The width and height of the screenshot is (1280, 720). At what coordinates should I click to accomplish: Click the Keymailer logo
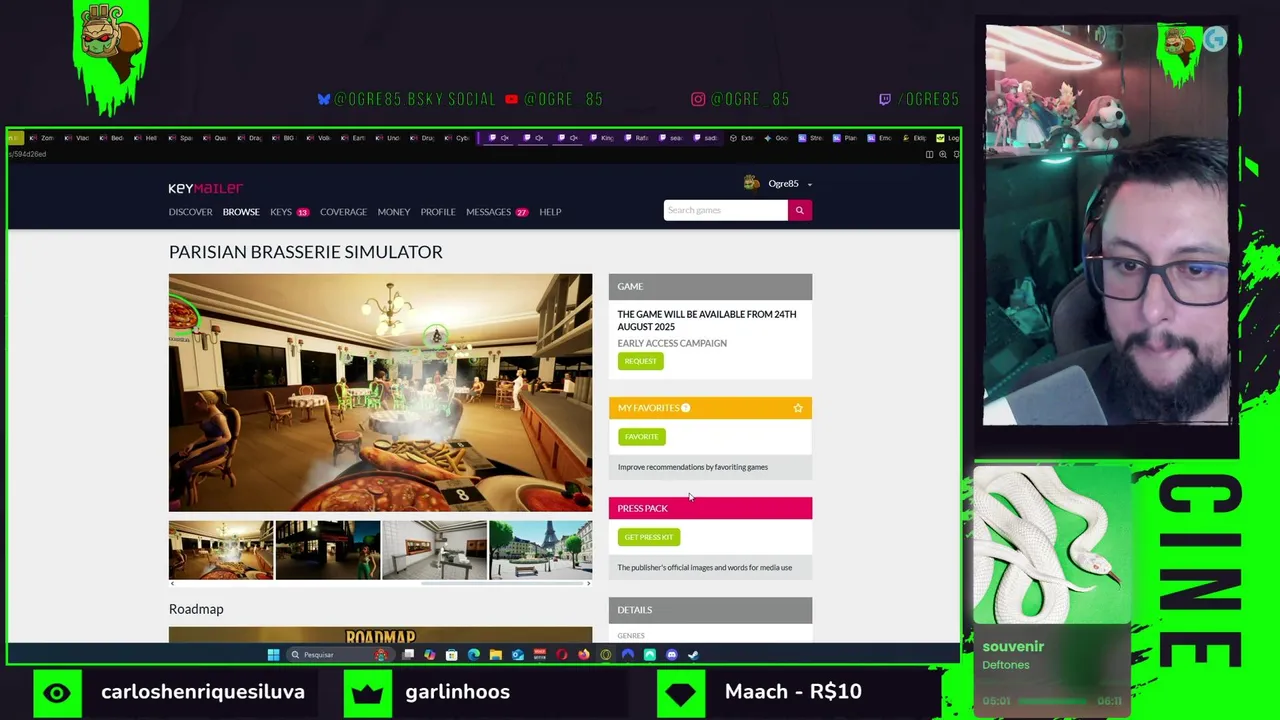click(x=205, y=188)
